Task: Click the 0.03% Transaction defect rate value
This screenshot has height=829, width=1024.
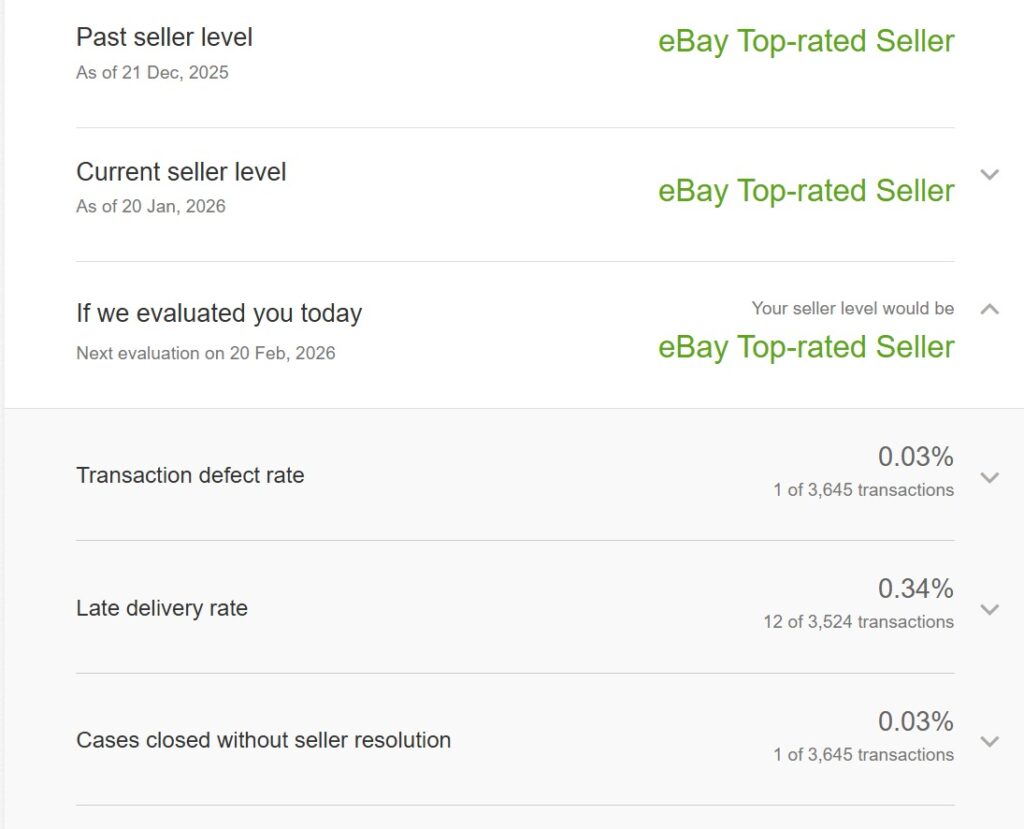Action: [x=915, y=457]
